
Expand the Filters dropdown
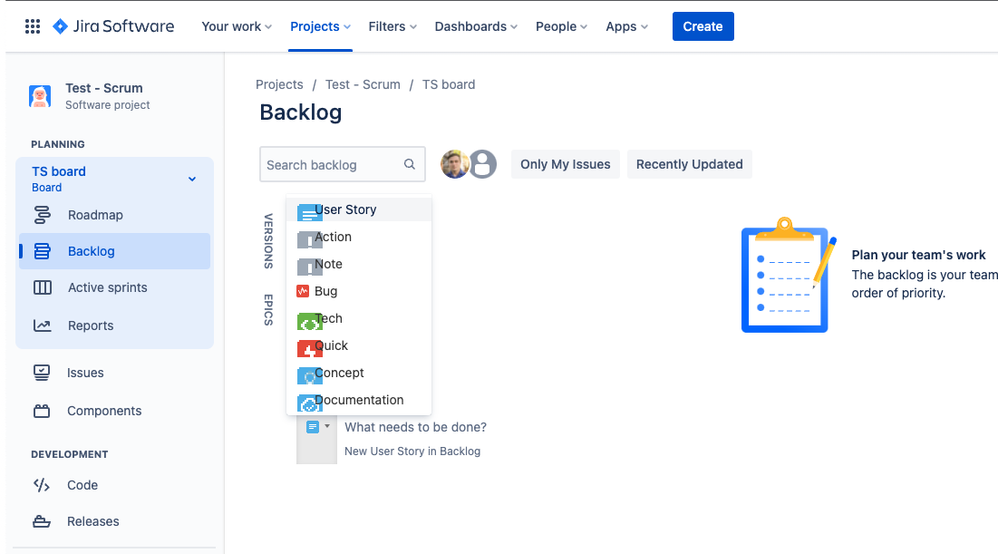coord(393,26)
